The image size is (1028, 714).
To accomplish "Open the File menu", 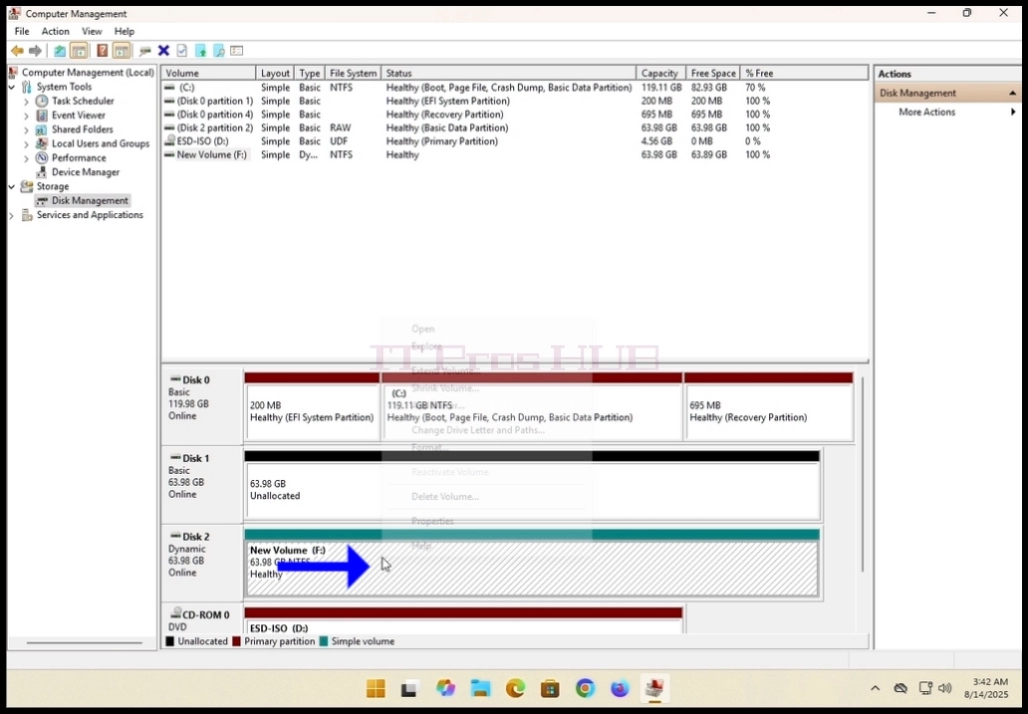I will click(x=22, y=31).
